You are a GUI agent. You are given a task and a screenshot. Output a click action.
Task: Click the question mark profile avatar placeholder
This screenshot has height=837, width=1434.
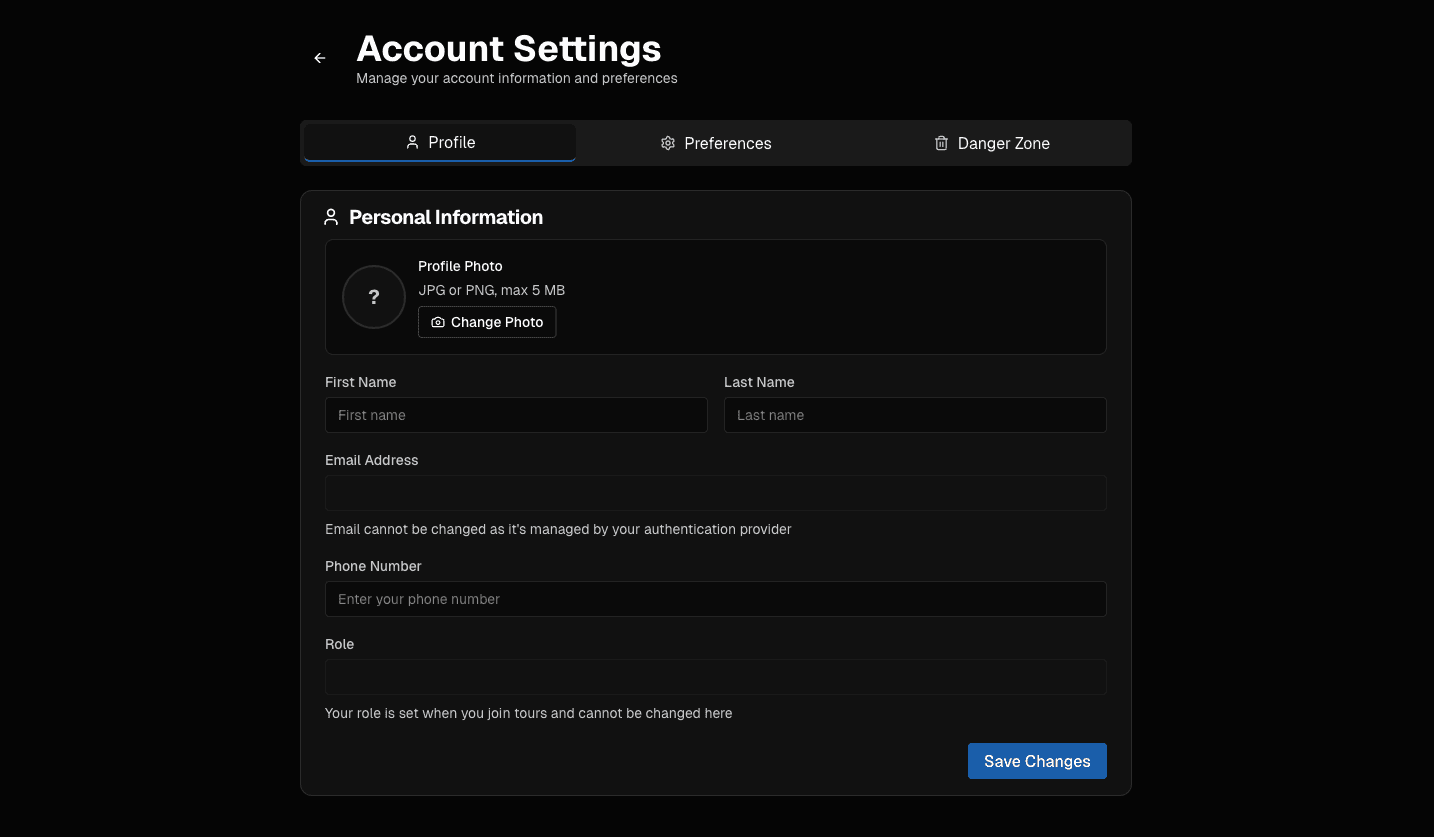point(373,297)
